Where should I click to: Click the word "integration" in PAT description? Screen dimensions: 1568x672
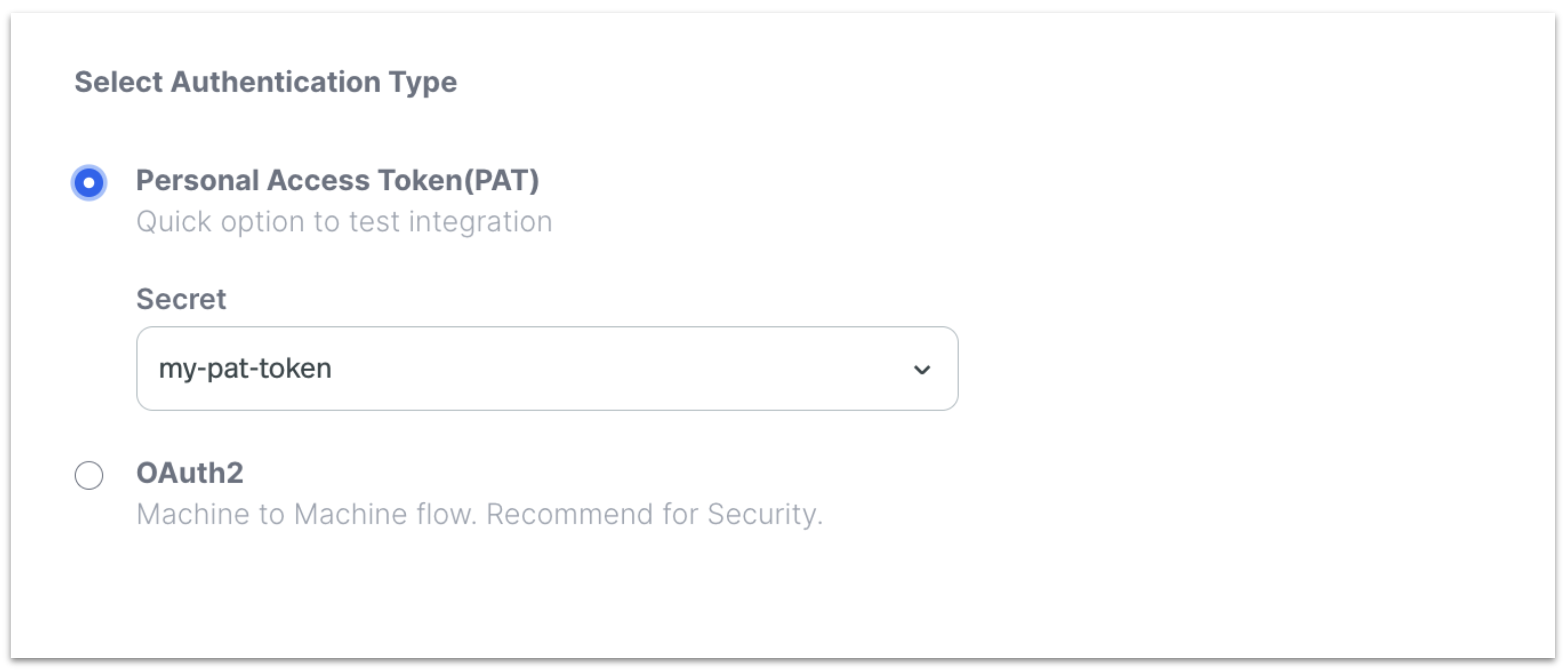(x=480, y=222)
